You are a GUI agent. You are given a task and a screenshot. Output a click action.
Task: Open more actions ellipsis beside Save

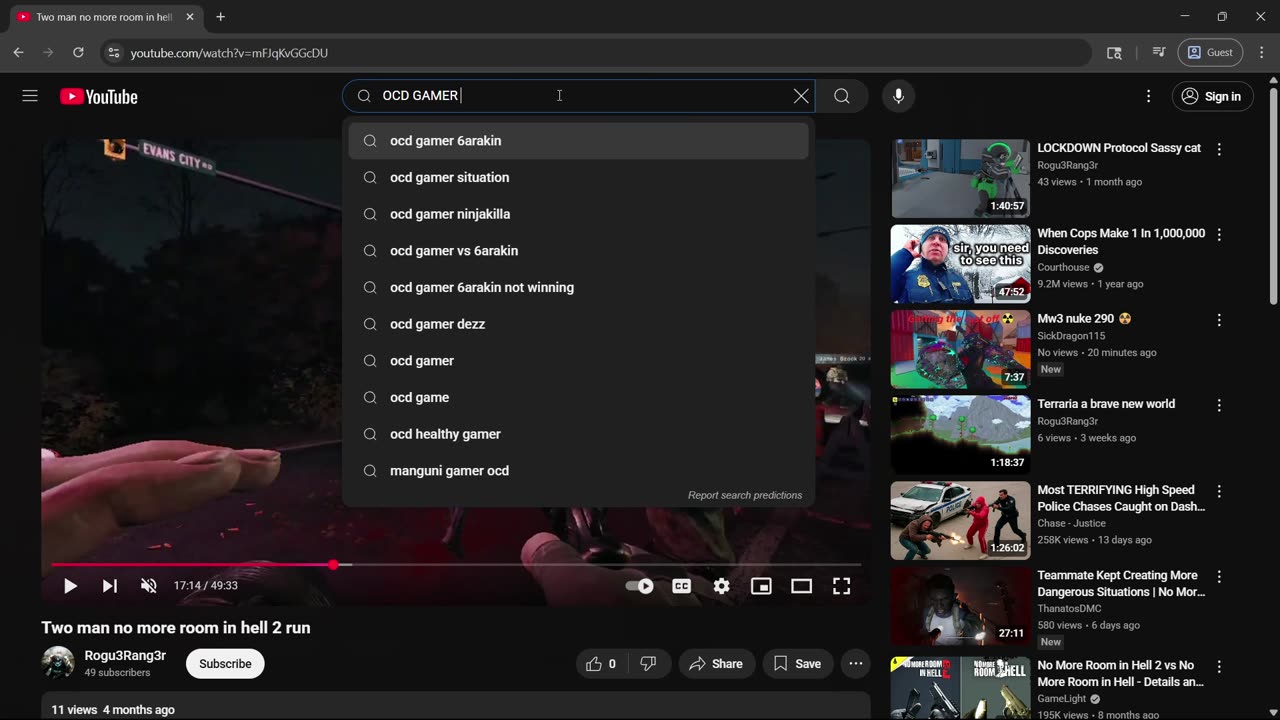point(856,664)
